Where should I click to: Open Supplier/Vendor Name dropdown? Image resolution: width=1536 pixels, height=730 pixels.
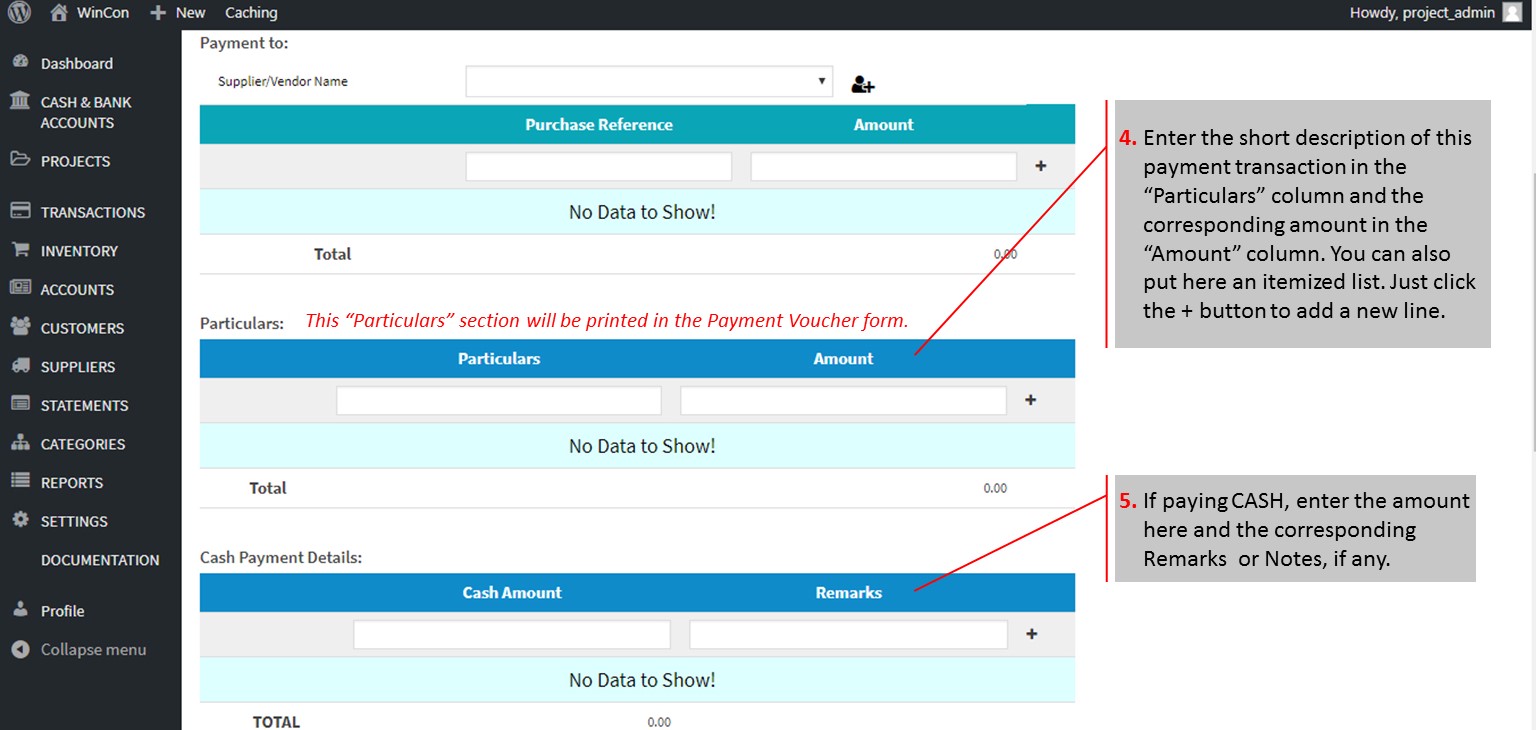click(649, 81)
